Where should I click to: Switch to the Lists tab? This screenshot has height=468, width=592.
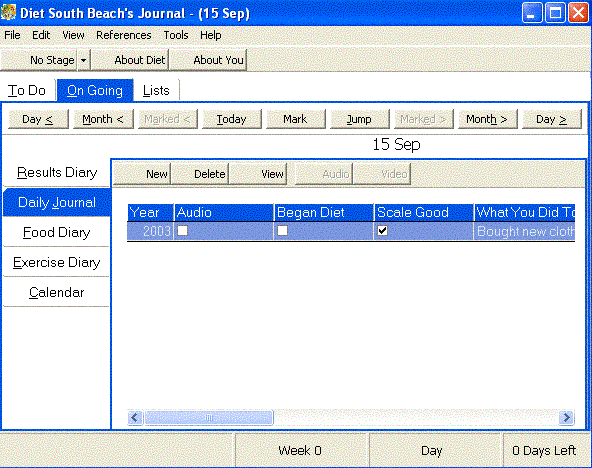click(x=156, y=91)
